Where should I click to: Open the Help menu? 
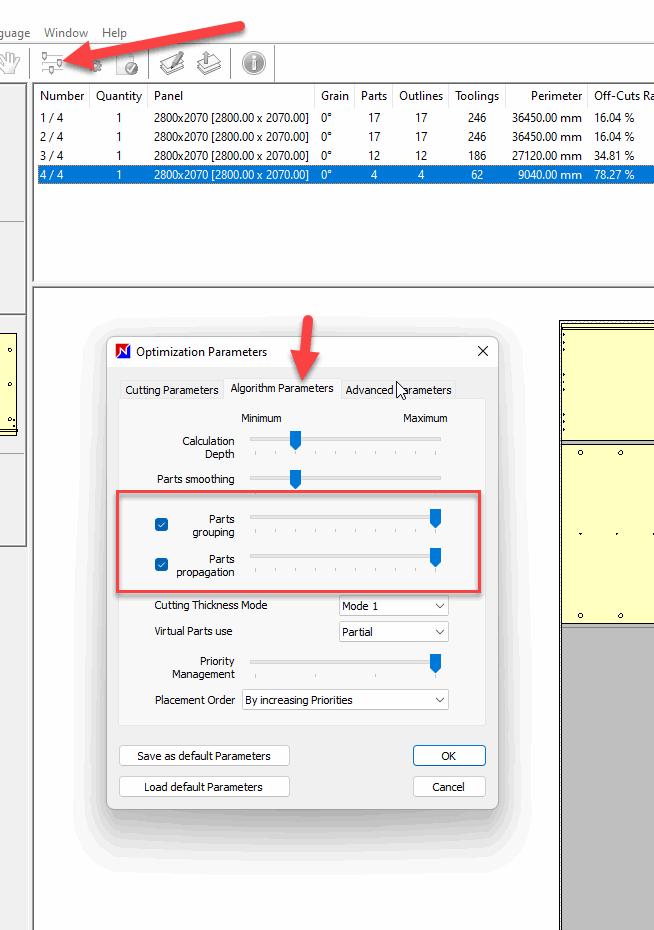[114, 33]
